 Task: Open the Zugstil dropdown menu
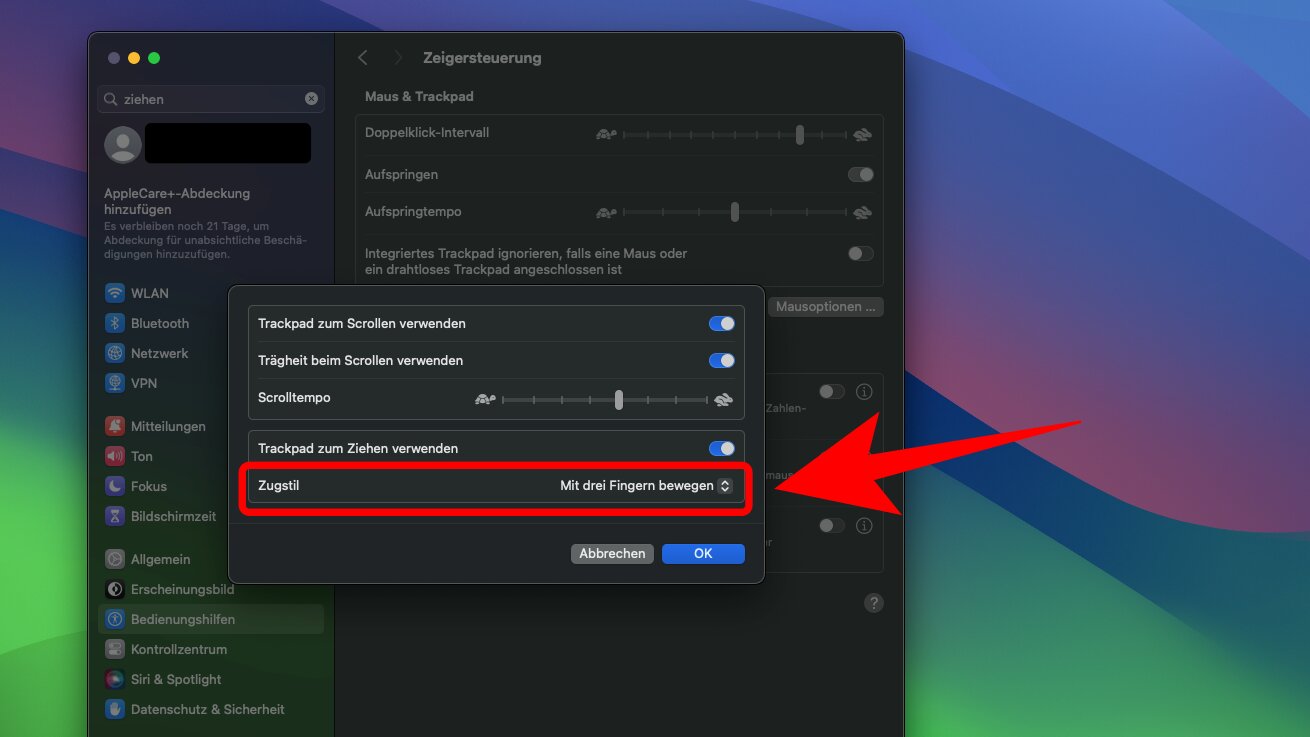(645, 486)
